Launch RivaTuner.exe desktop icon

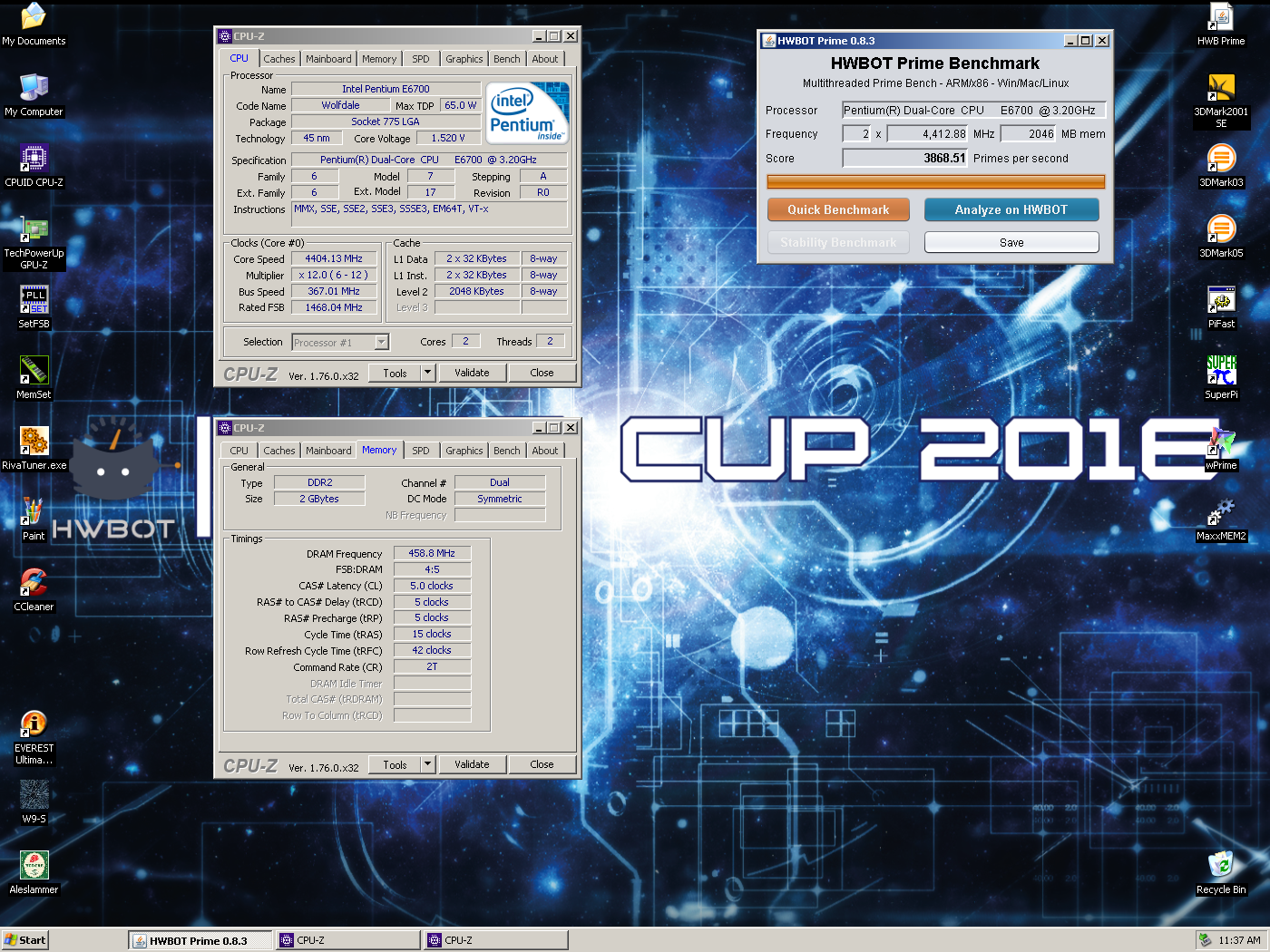tap(34, 449)
